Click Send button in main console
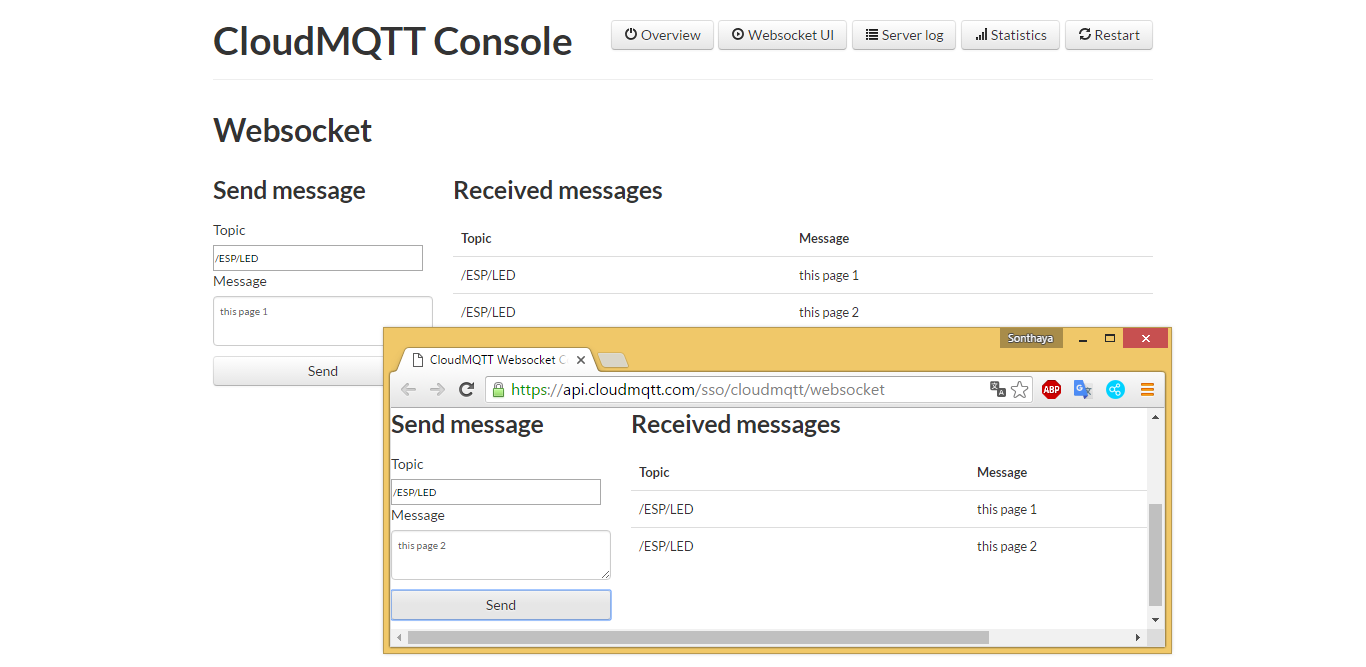Screen dimensions: 1366x667 coord(300,371)
